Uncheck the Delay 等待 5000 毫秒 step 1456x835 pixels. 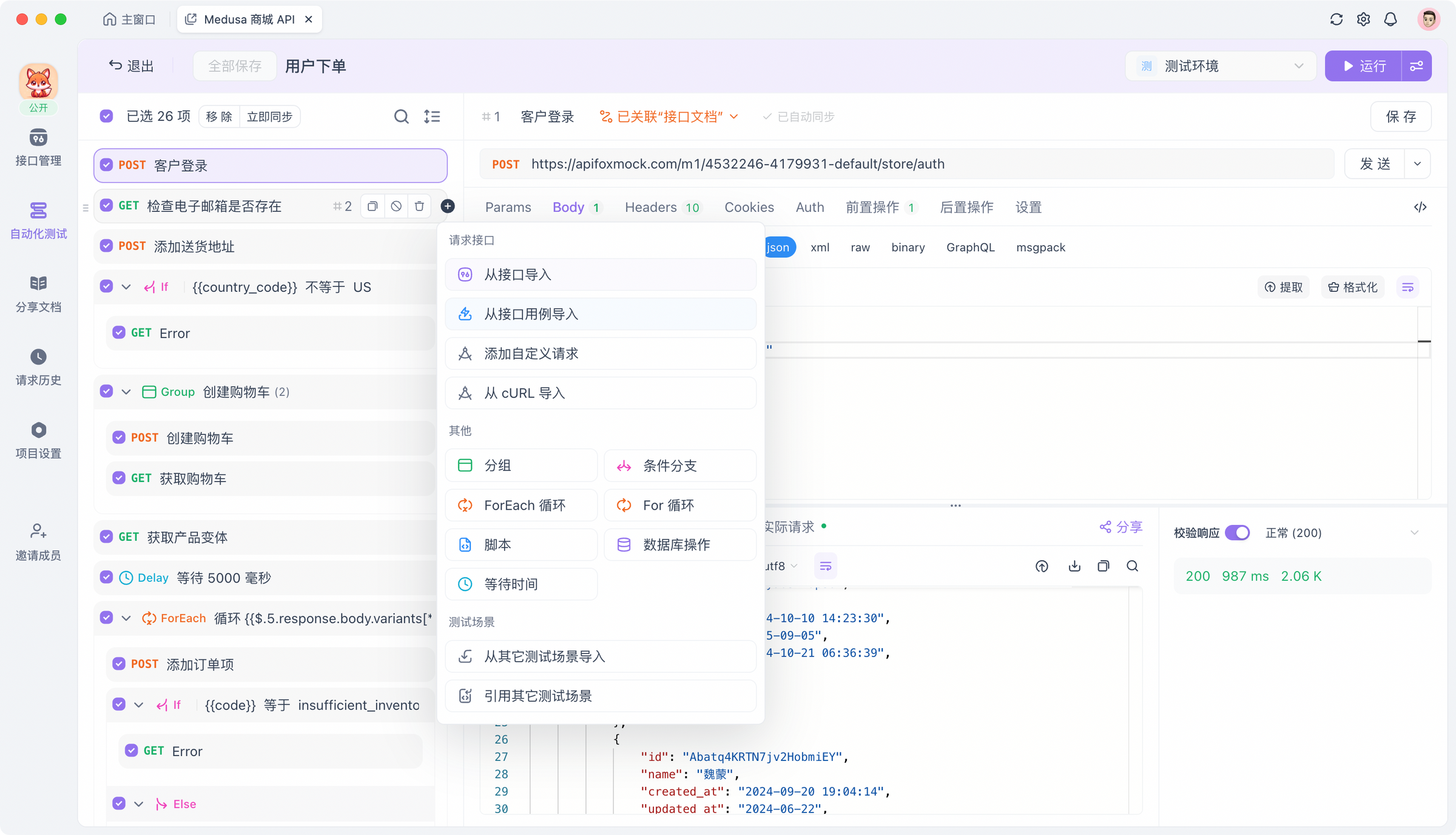pyautogui.click(x=106, y=577)
